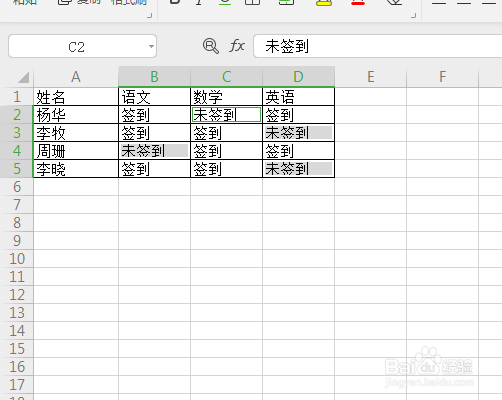Click the name cell 李牧

click(x=76, y=133)
